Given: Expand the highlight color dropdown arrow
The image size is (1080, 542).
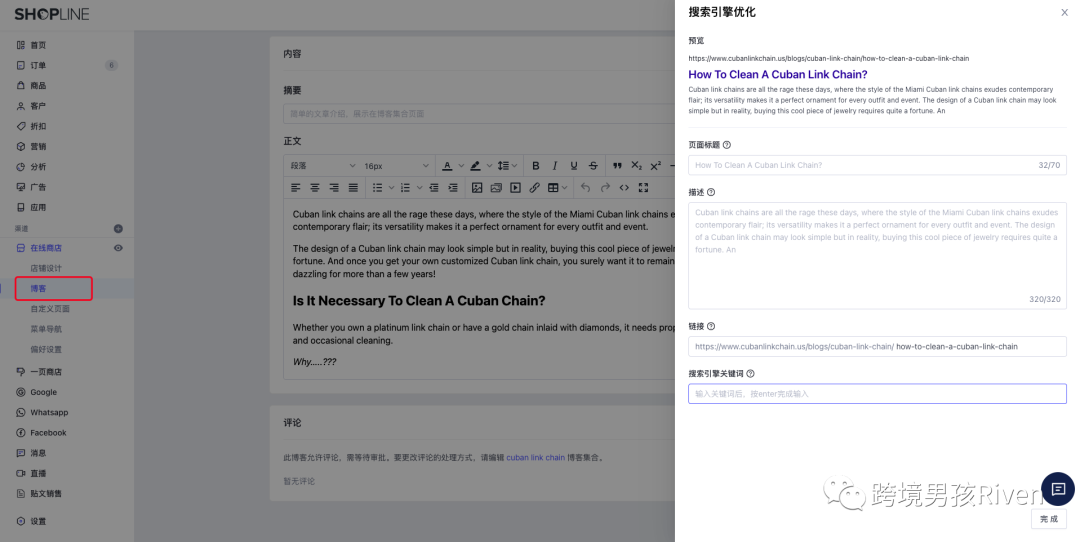Looking at the screenshot, I should [x=489, y=166].
